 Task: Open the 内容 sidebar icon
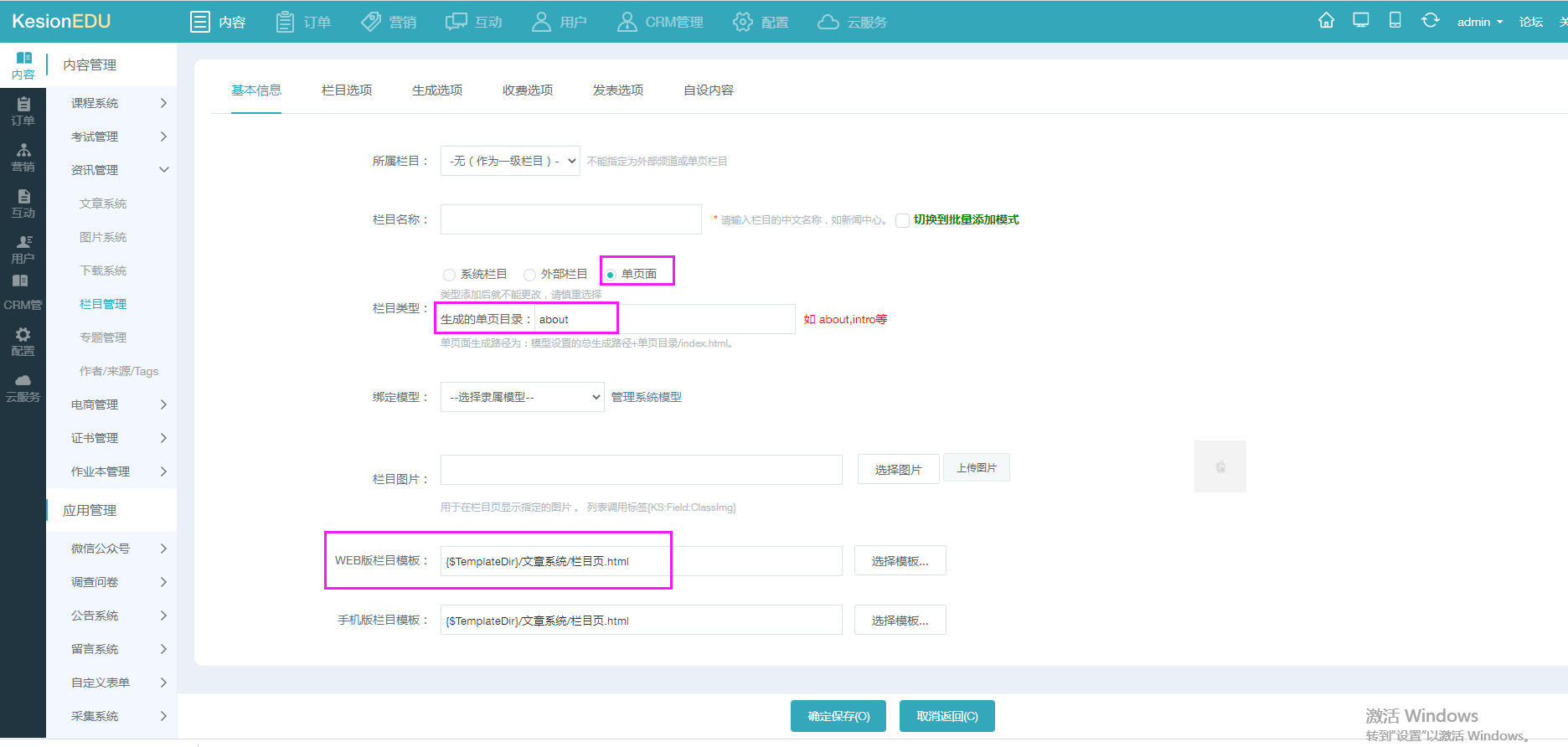pos(23,64)
